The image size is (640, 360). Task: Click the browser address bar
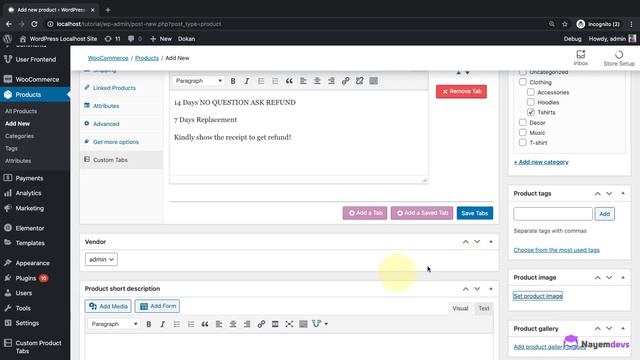click(294, 24)
